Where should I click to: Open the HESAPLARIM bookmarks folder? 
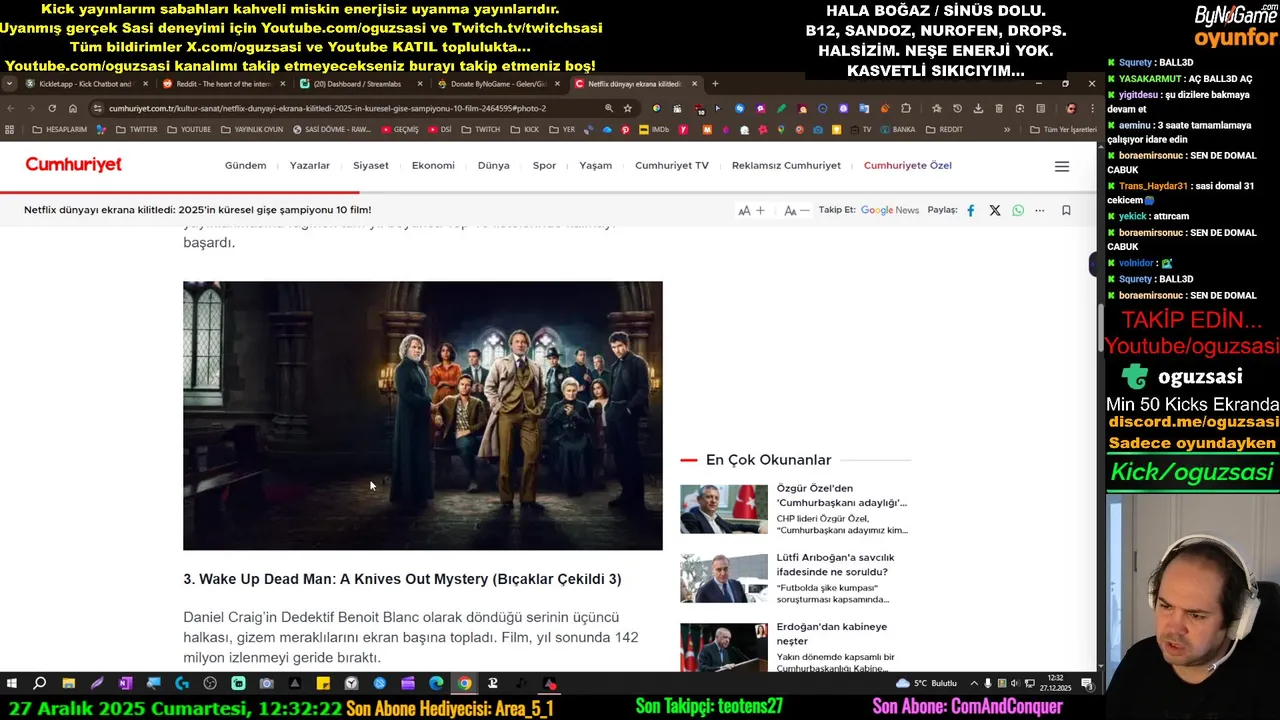(60, 129)
